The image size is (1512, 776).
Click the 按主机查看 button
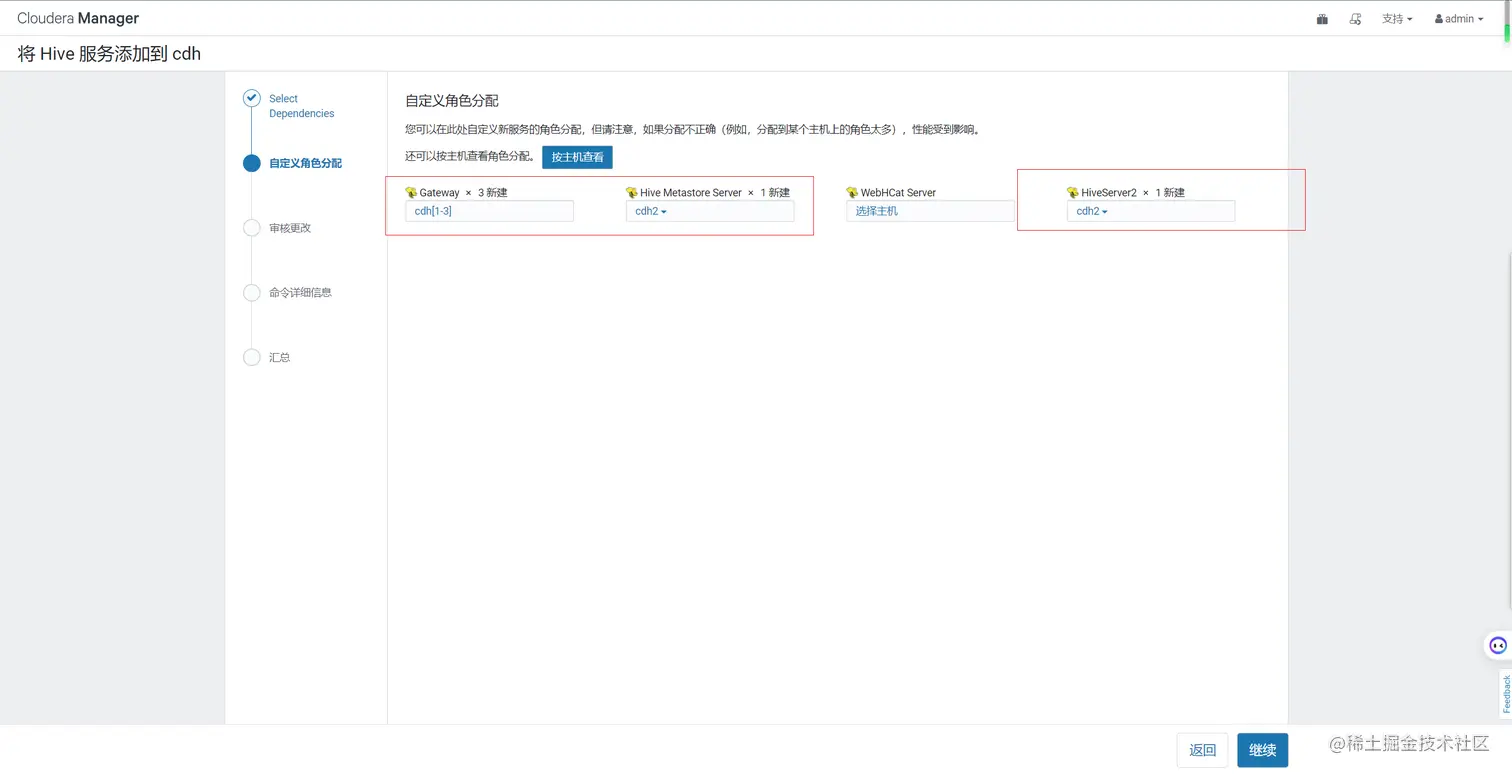[577, 157]
